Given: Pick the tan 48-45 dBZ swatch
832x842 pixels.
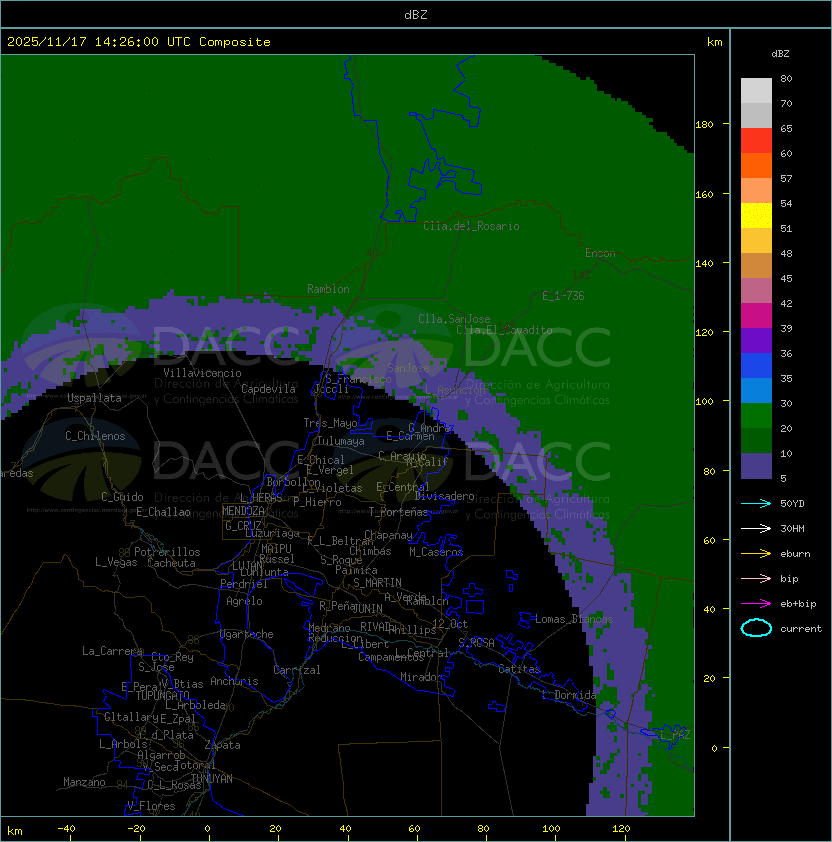Looking at the screenshot, I should (756, 265).
